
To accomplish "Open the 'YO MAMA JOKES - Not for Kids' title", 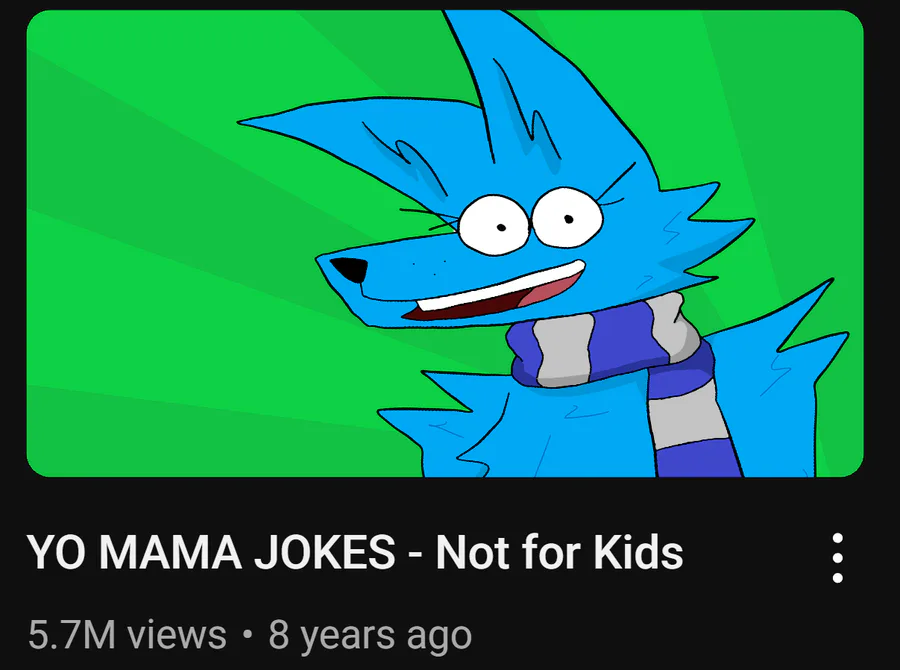I will (355, 552).
